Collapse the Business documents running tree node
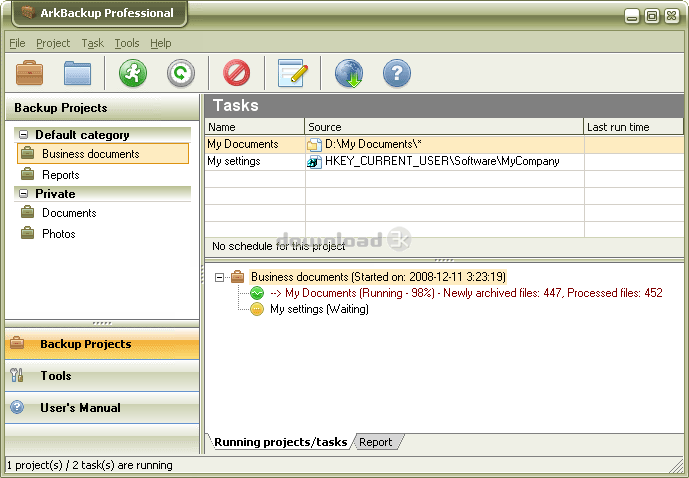Viewport: 689px width, 478px height. [221, 277]
